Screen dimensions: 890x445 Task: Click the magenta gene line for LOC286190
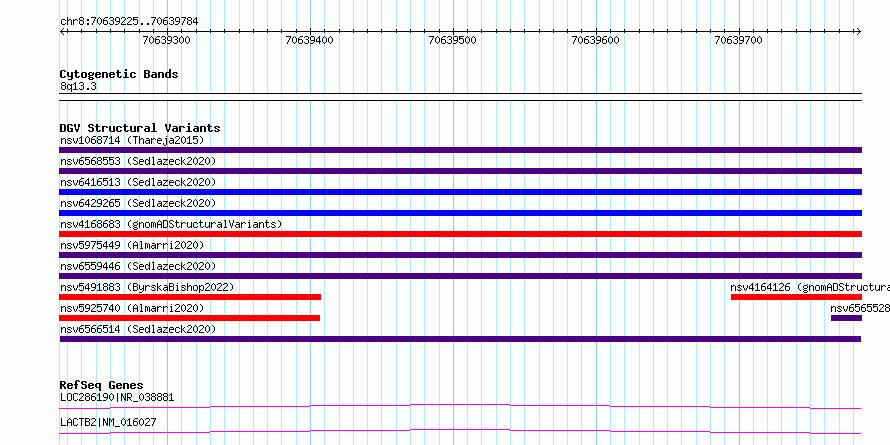coord(460,406)
